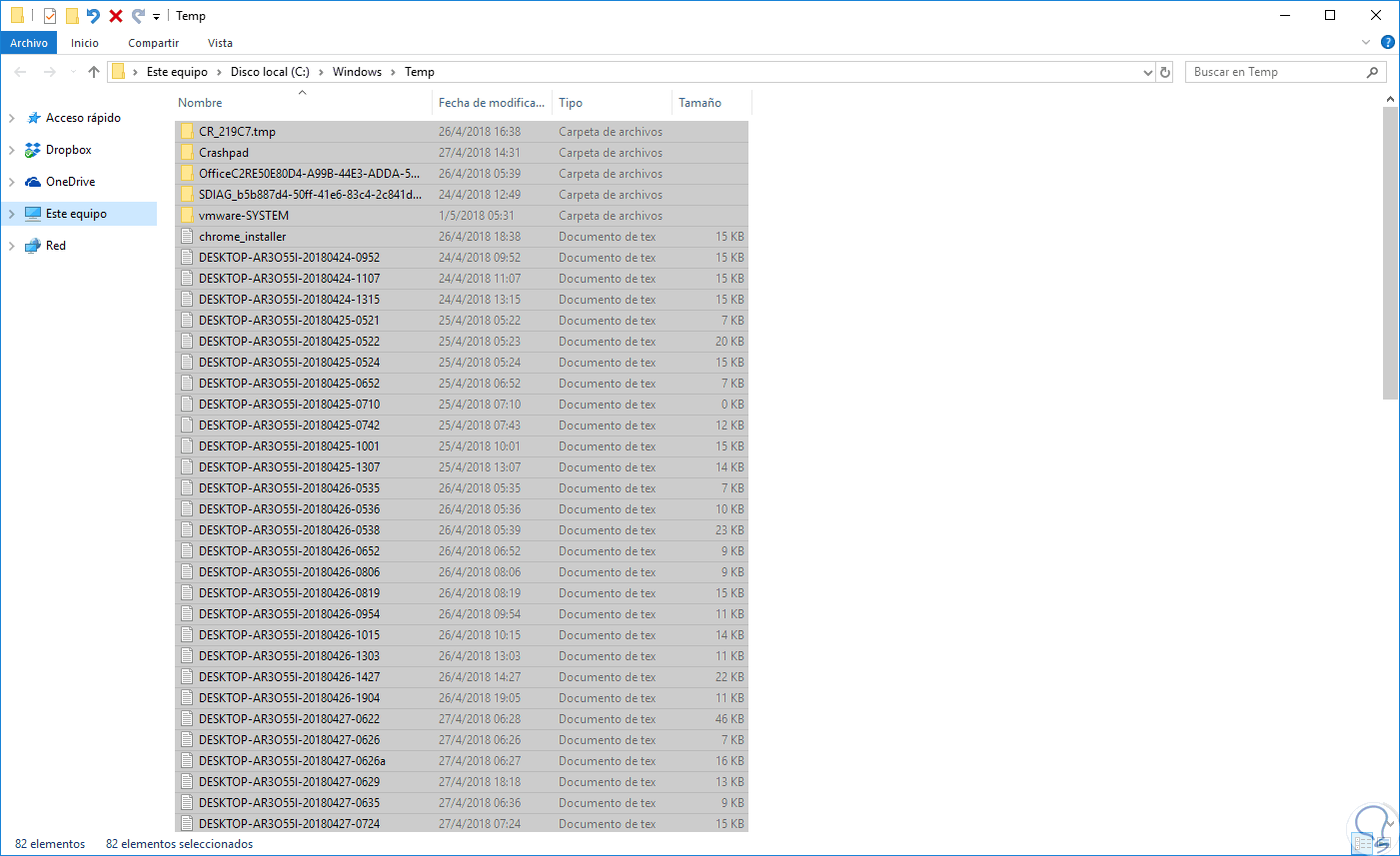Open the Customize Quick Access Toolbar dropdown
The image size is (1400, 856).
pos(157,17)
